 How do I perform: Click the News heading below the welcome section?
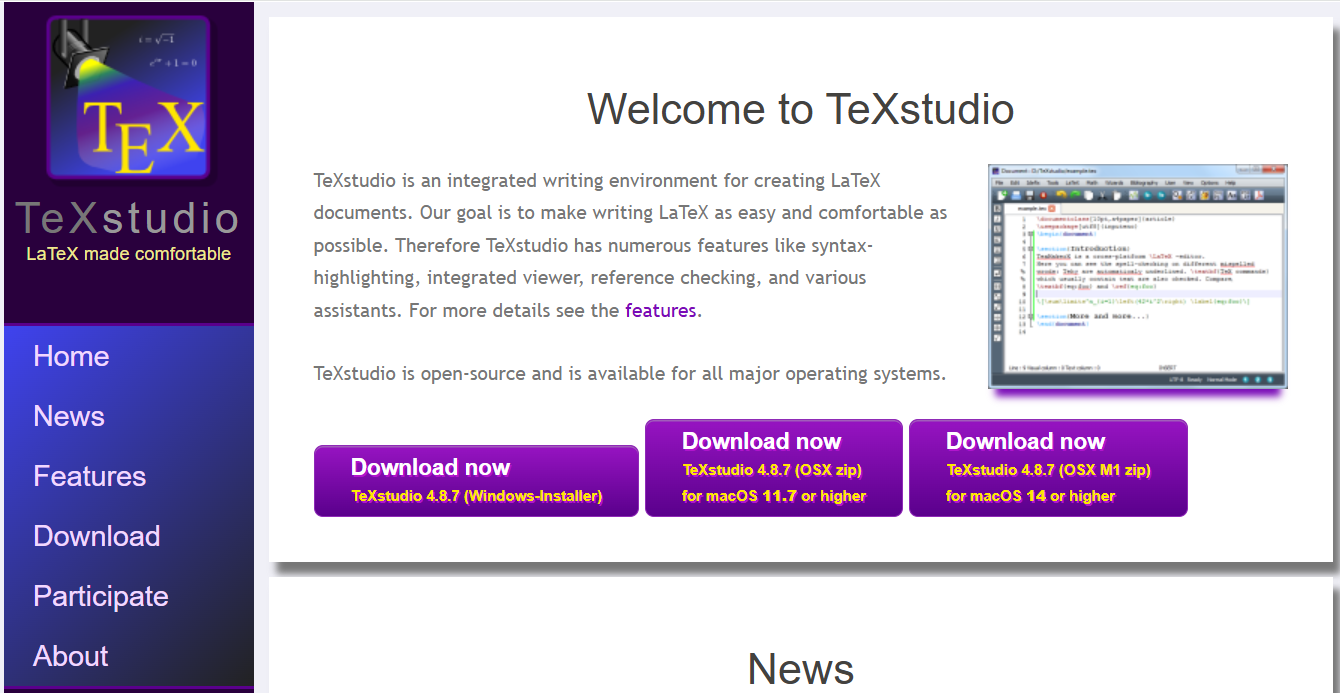tap(801, 668)
